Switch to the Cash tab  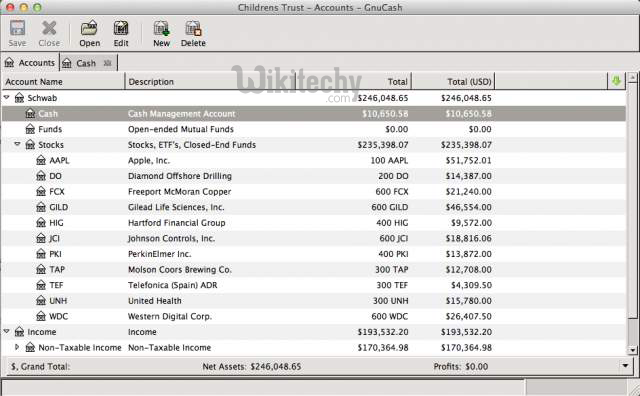click(x=89, y=63)
